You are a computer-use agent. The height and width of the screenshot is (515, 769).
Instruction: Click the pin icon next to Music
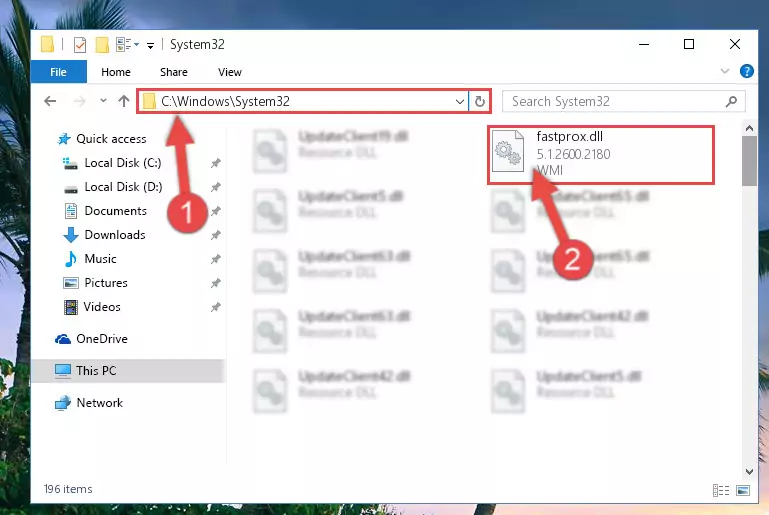point(215,259)
